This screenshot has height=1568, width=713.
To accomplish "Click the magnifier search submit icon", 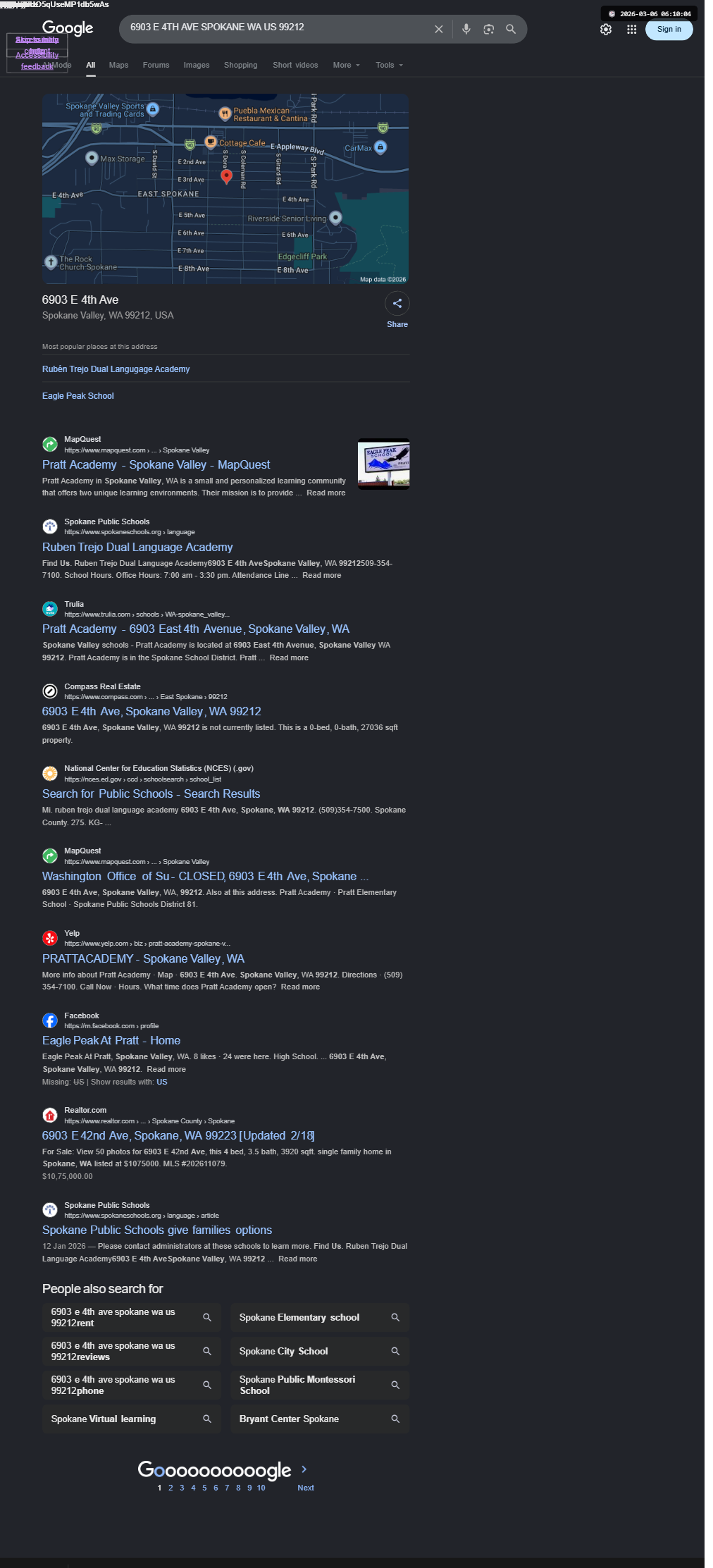I will click(511, 30).
